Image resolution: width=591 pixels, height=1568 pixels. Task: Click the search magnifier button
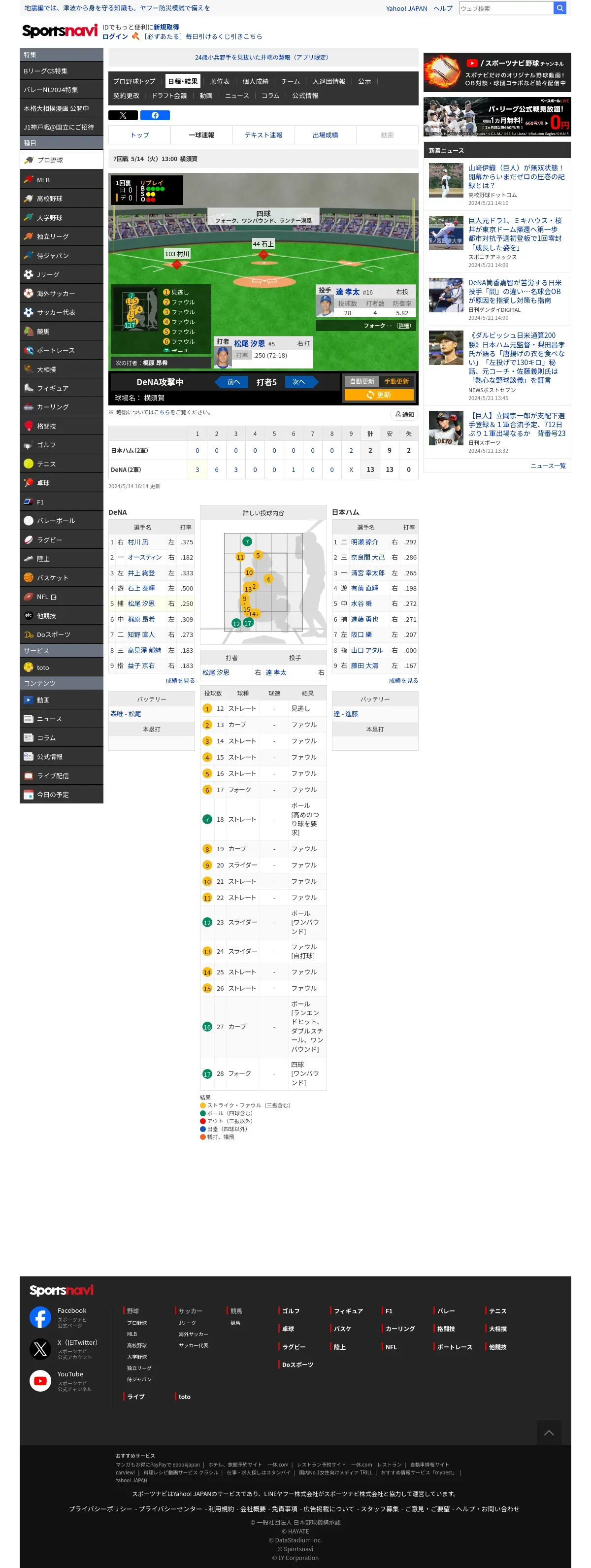click(559, 8)
